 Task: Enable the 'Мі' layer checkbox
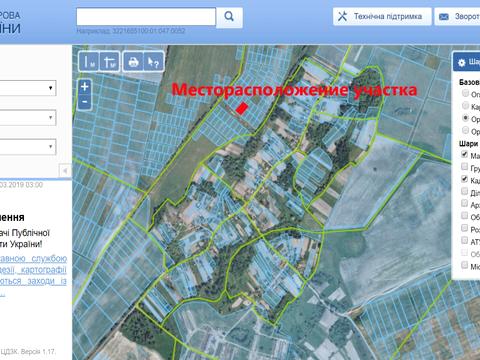point(464,265)
